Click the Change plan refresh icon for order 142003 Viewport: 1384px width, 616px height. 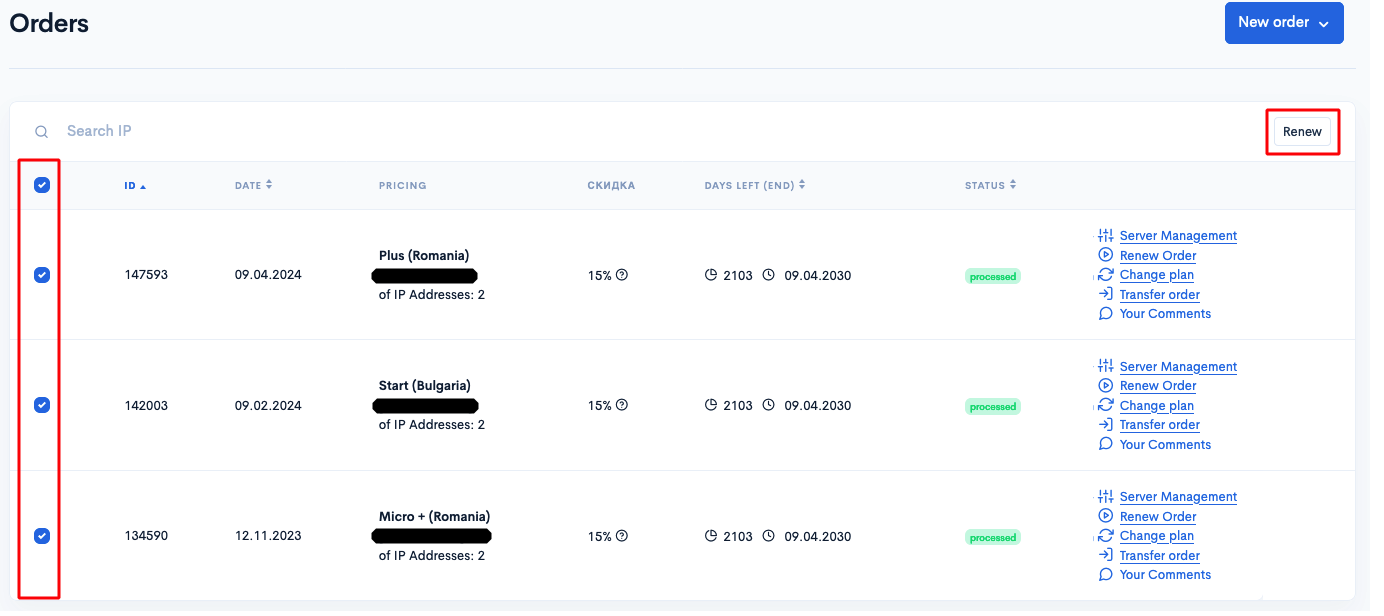click(x=1105, y=405)
